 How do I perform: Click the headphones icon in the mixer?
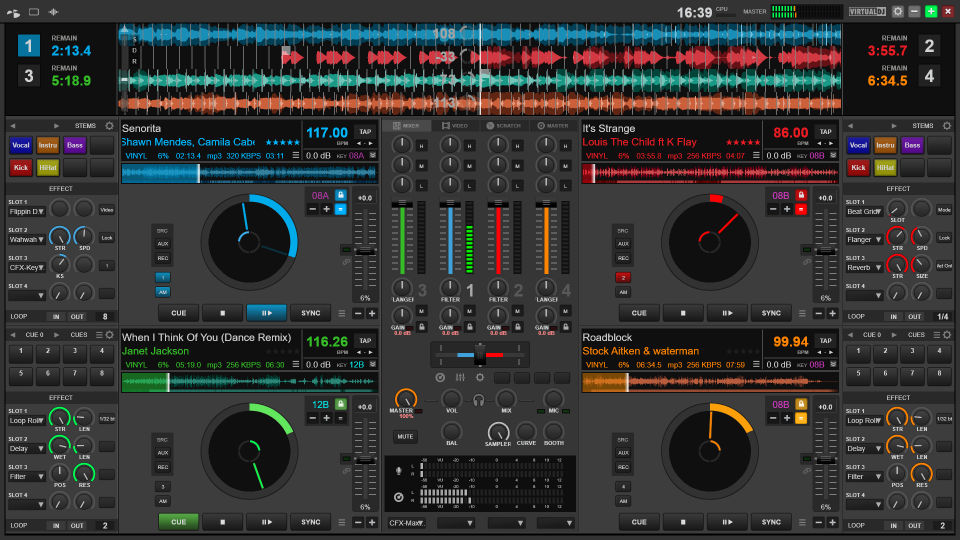tap(479, 400)
